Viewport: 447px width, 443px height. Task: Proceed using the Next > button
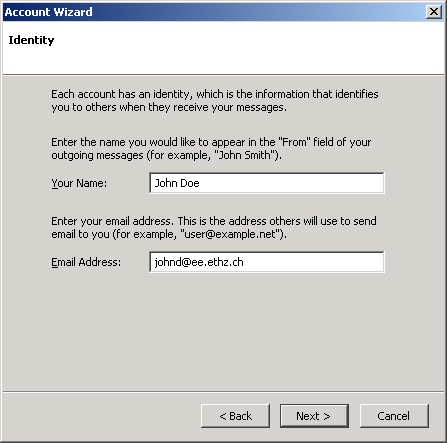point(314,416)
